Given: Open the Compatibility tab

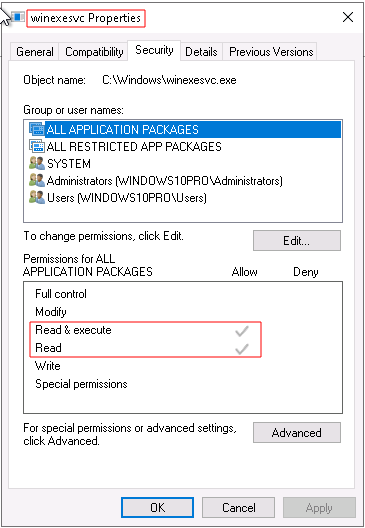Looking at the screenshot, I should pyautogui.click(x=94, y=52).
